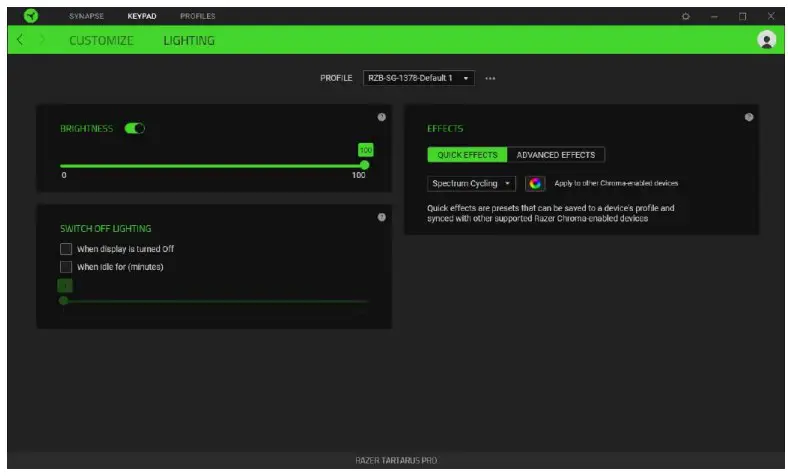Image resolution: width=788 pixels, height=476 pixels.
Task: Click the Razer Tartarus Pro device label
Action: click(x=396, y=460)
